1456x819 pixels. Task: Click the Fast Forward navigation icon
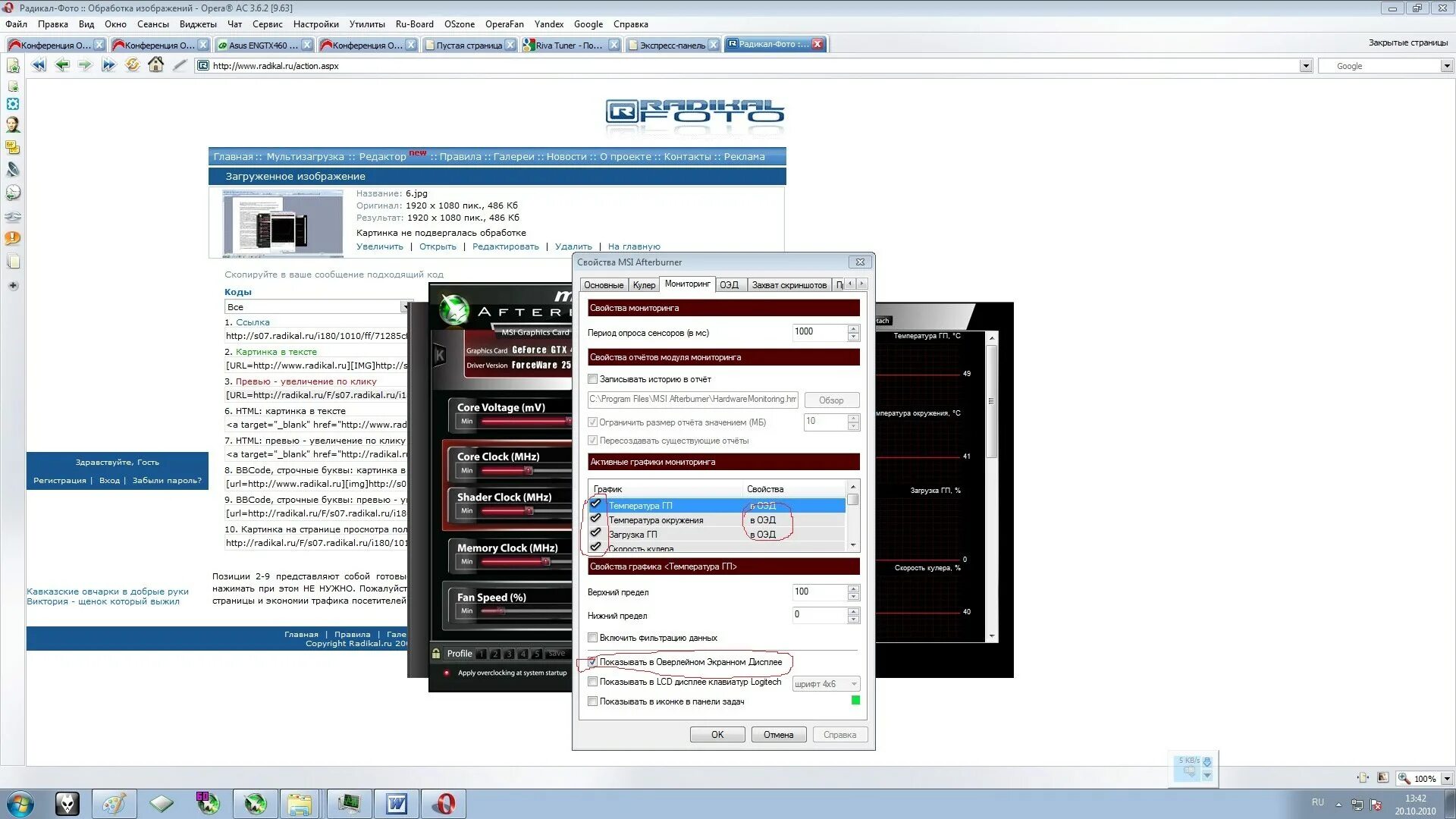coord(108,65)
